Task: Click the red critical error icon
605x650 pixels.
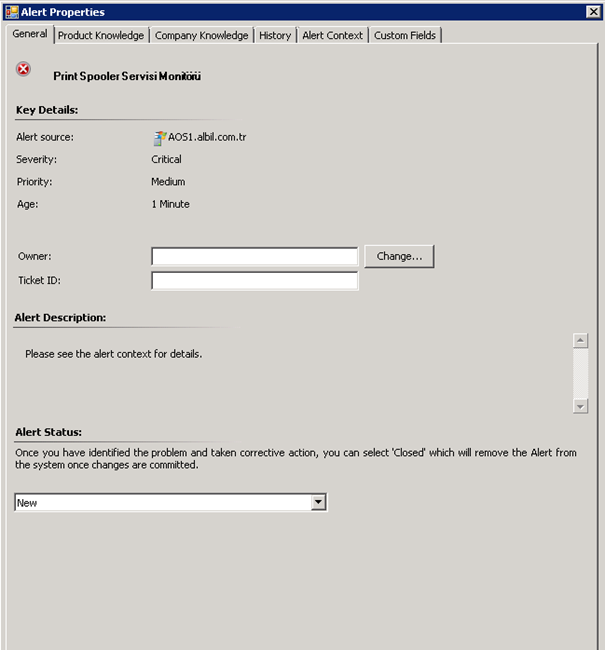Action: (23, 69)
